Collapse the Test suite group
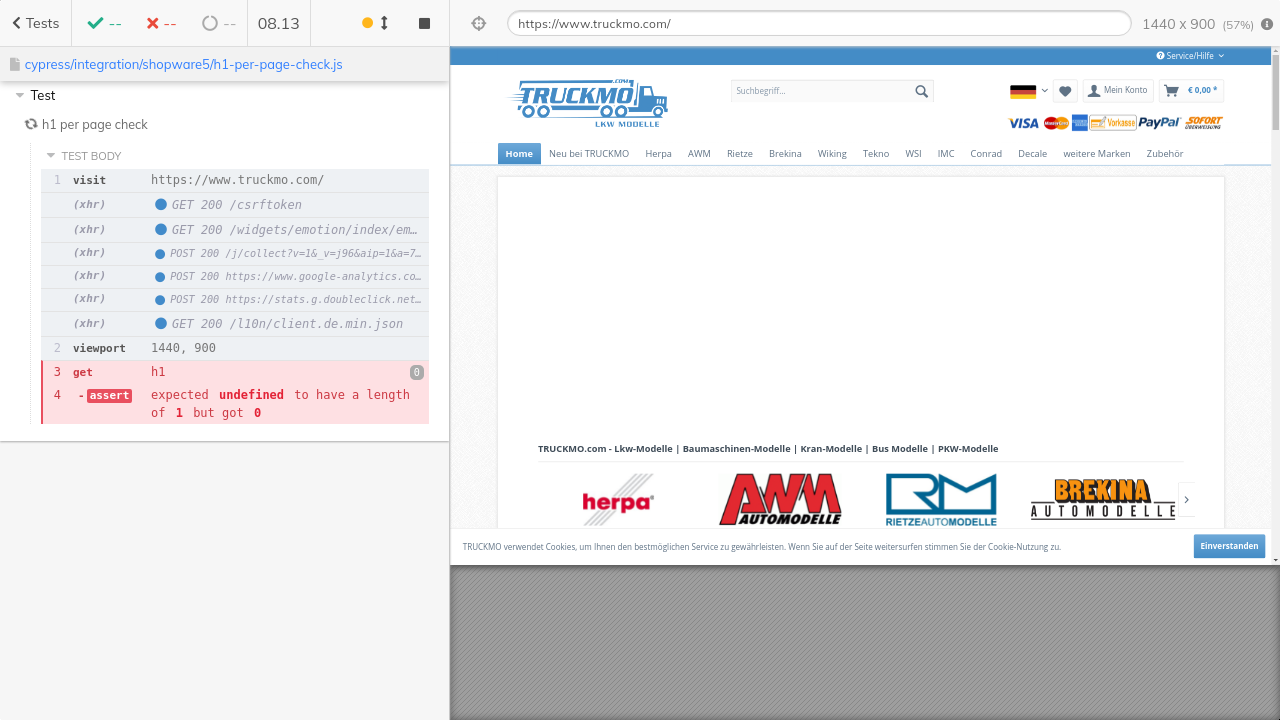This screenshot has height=720, width=1280. (x=20, y=95)
